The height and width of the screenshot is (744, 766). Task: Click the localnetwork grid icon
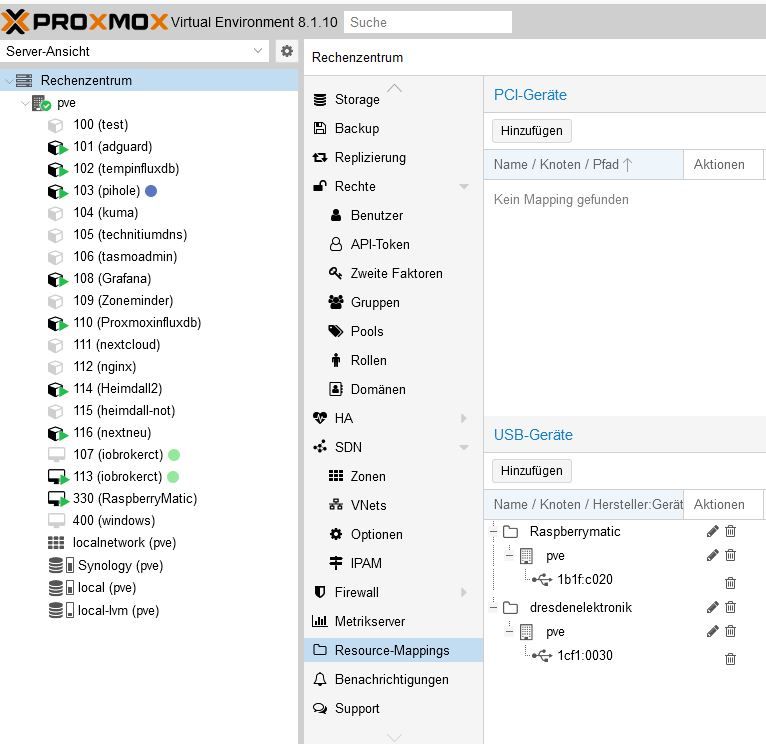coord(56,543)
